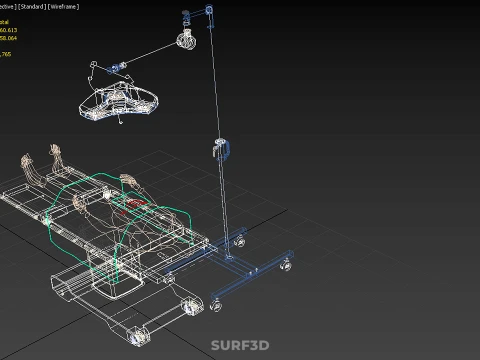Select the round bulb at lamp arm joint
The height and width of the screenshot is (360, 480).
tap(186, 39)
